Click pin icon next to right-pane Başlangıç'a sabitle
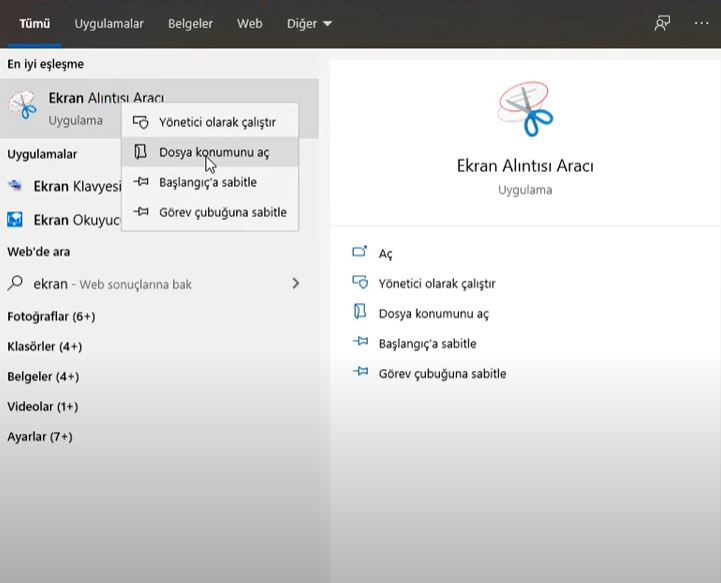This screenshot has width=721, height=583. [360, 341]
